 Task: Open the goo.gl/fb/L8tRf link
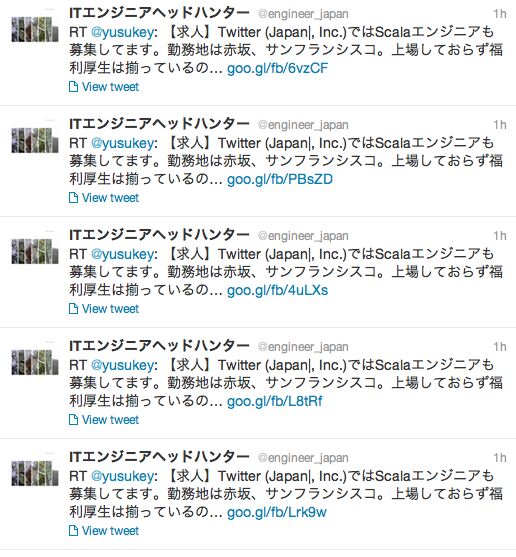click(x=275, y=401)
